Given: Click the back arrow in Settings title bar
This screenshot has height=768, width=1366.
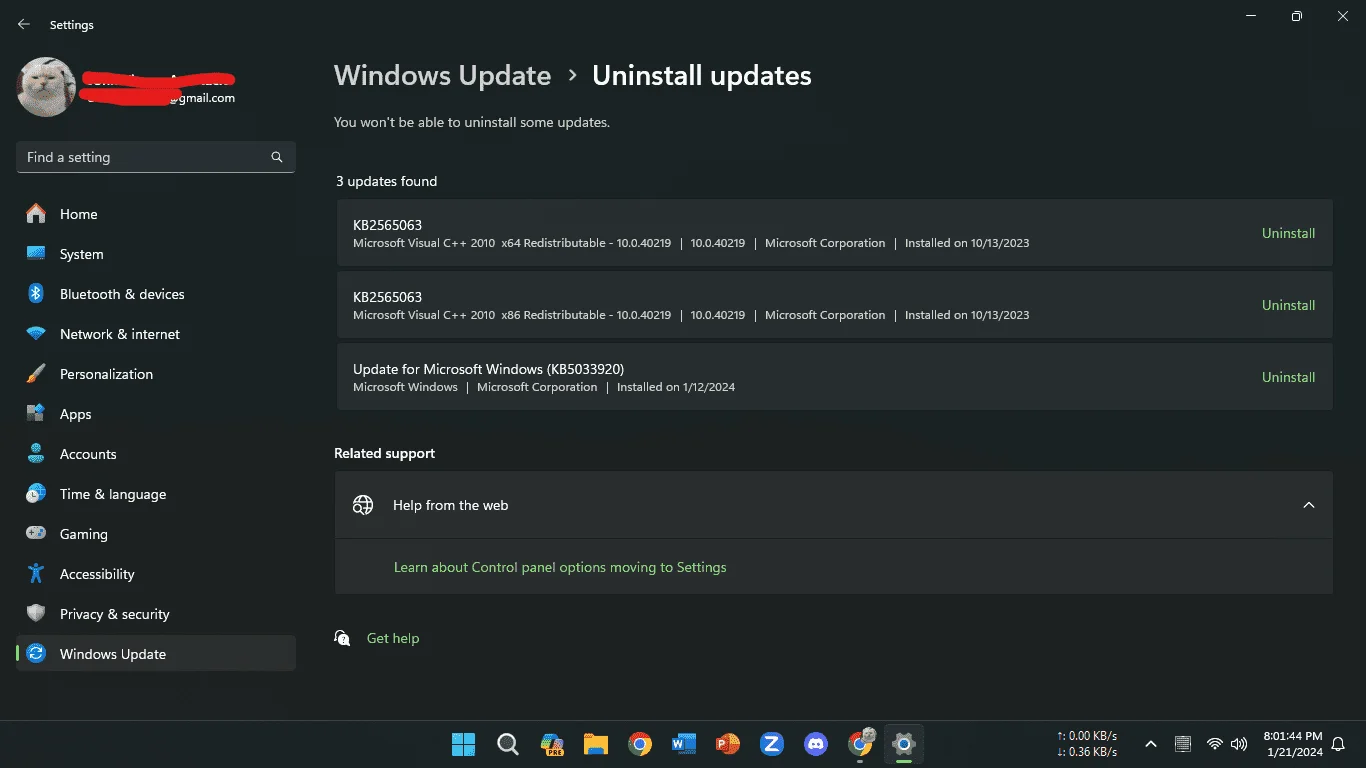Looking at the screenshot, I should pyautogui.click(x=24, y=24).
